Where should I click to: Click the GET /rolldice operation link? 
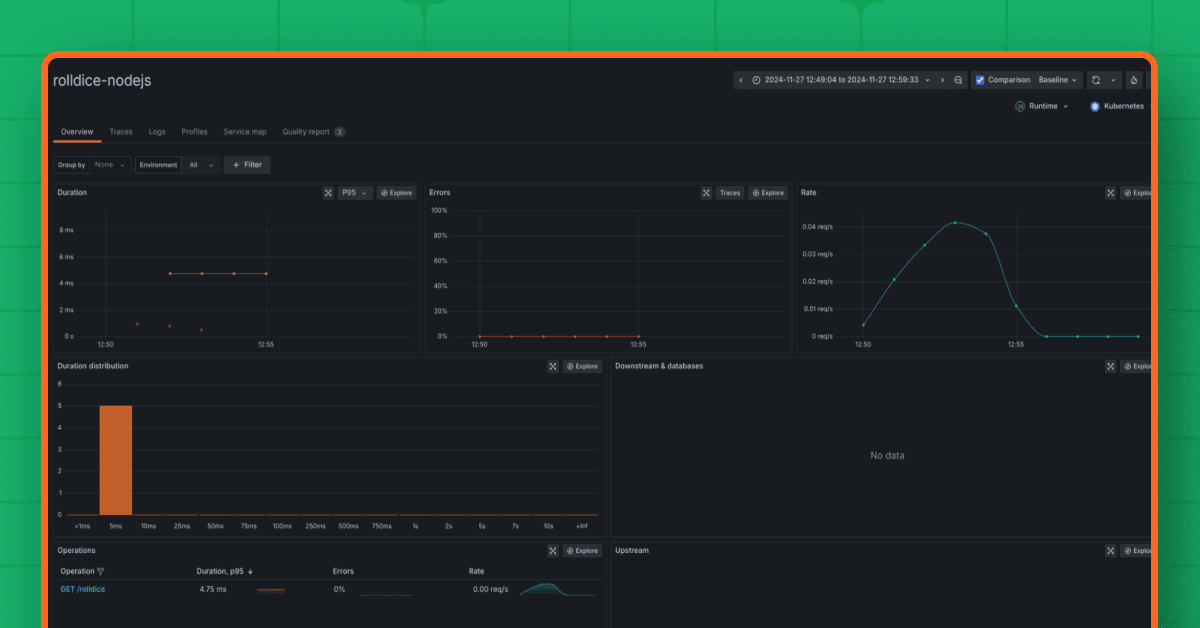pos(84,589)
